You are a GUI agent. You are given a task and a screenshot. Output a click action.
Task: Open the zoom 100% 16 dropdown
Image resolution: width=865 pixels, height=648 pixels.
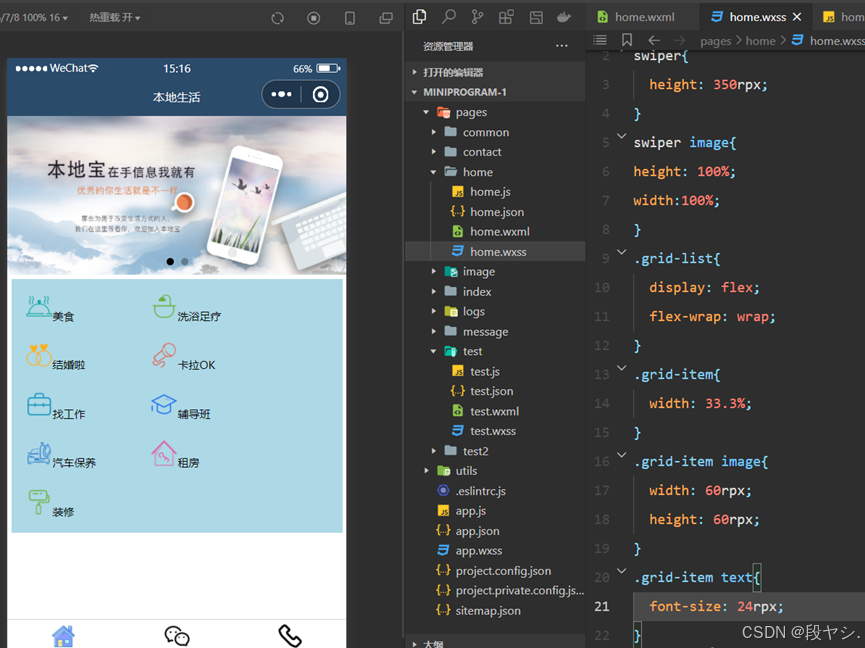[x=34, y=18]
